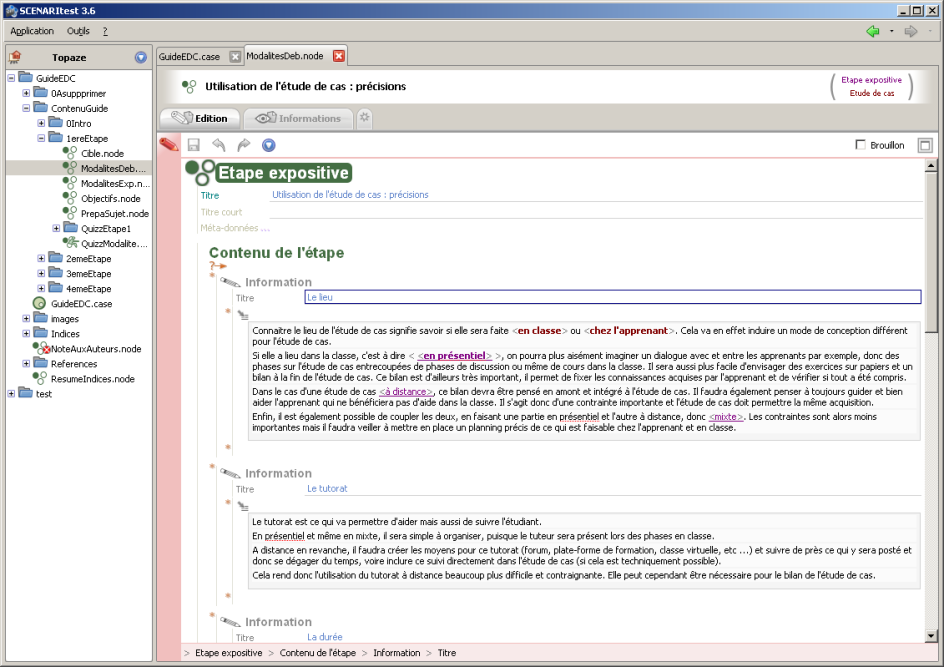The height and width of the screenshot is (667, 944).
Task: Open the back arrow history dropdown
Action: [891, 31]
